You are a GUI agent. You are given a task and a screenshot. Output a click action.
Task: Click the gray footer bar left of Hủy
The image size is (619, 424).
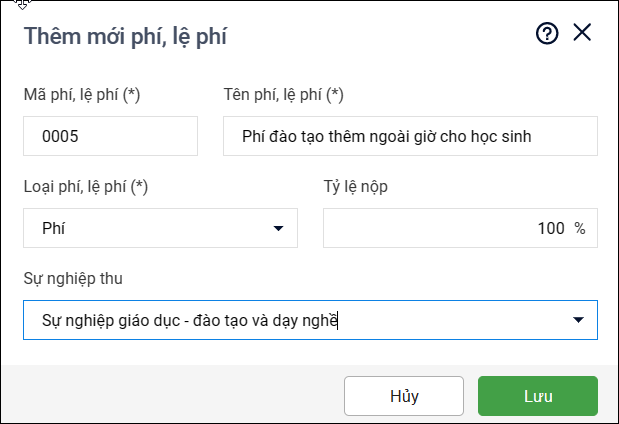[170, 395]
